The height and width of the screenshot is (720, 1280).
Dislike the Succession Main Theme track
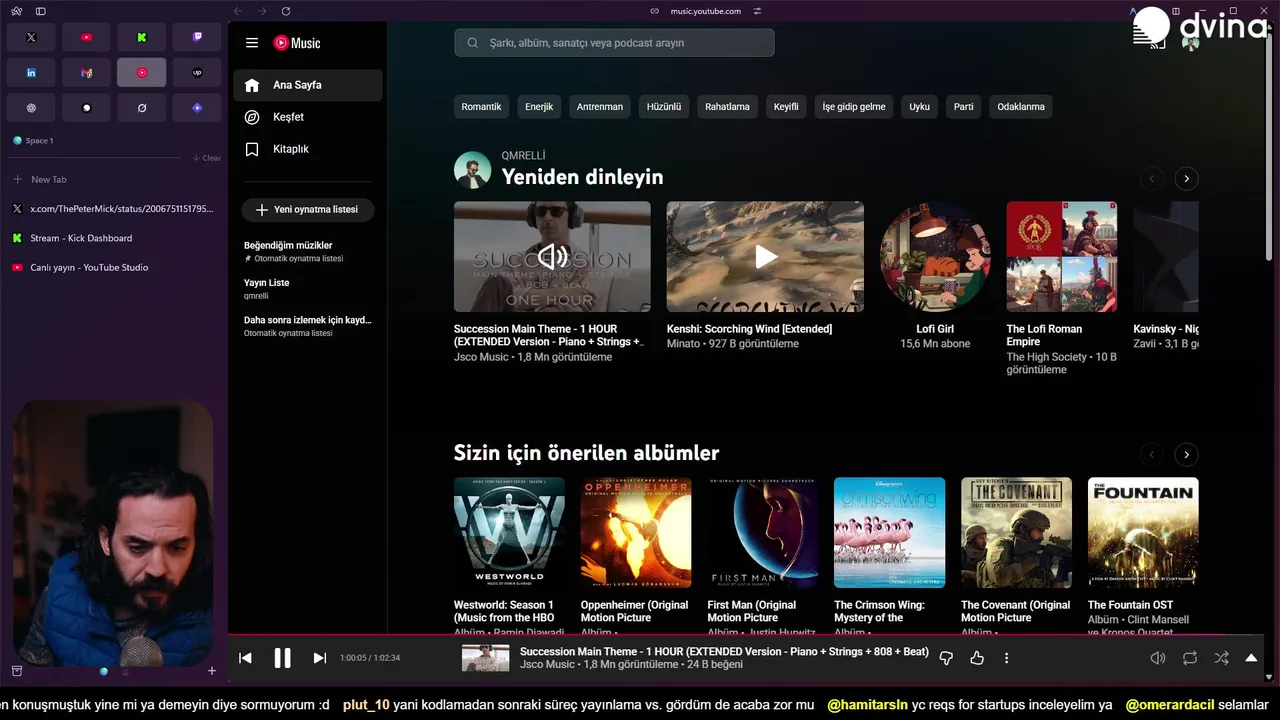click(946, 658)
